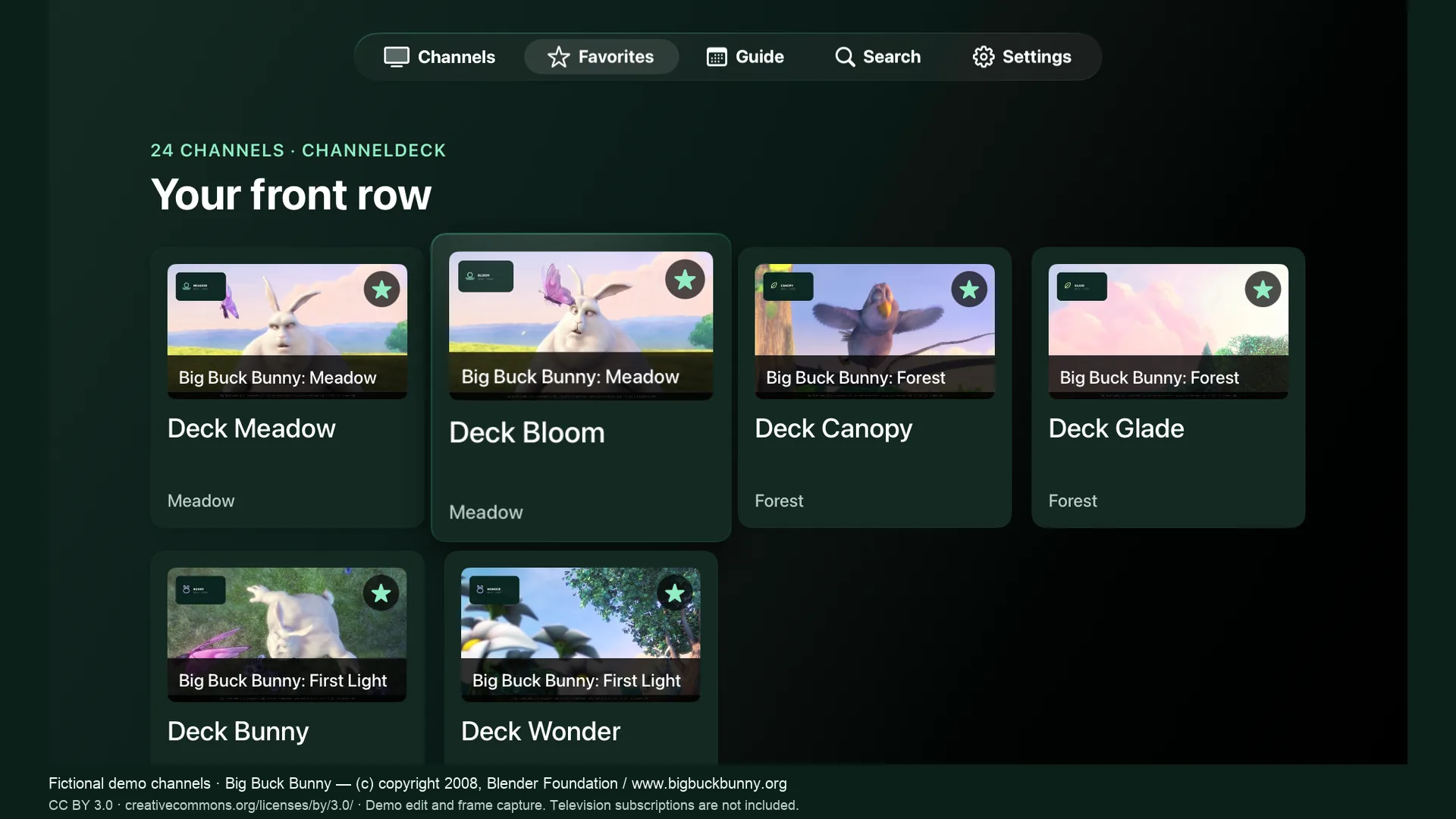This screenshot has width=1456, height=819.
Task: Select the Deck Wonder title
Action: (541, 731)
